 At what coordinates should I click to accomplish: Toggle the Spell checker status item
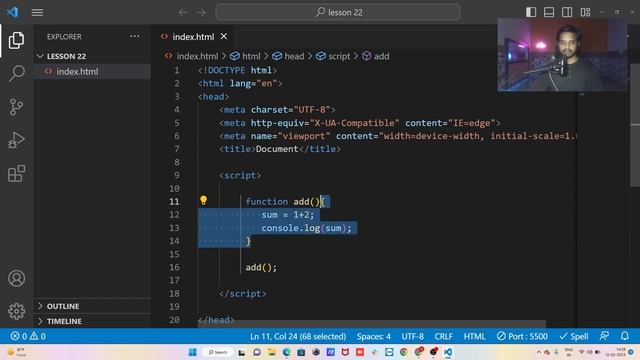pos(573,336)
